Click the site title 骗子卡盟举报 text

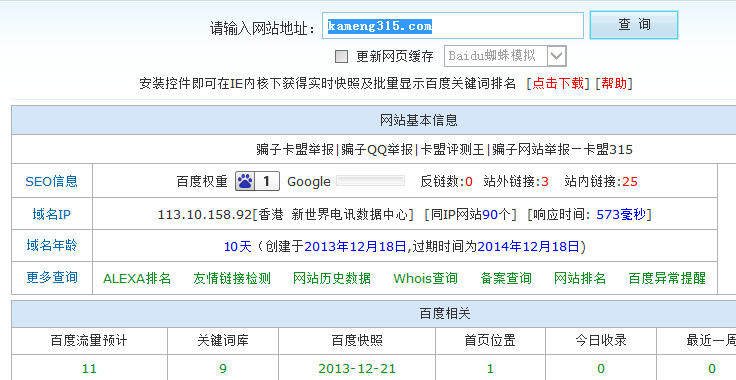pos(295,149)
